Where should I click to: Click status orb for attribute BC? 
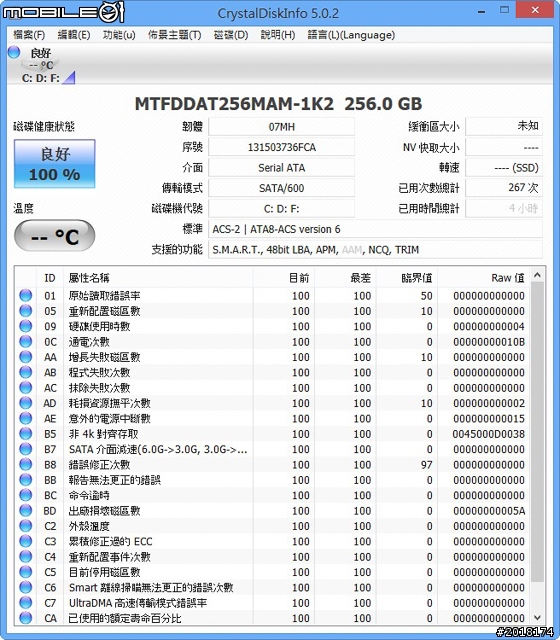[x=26, y=495]
